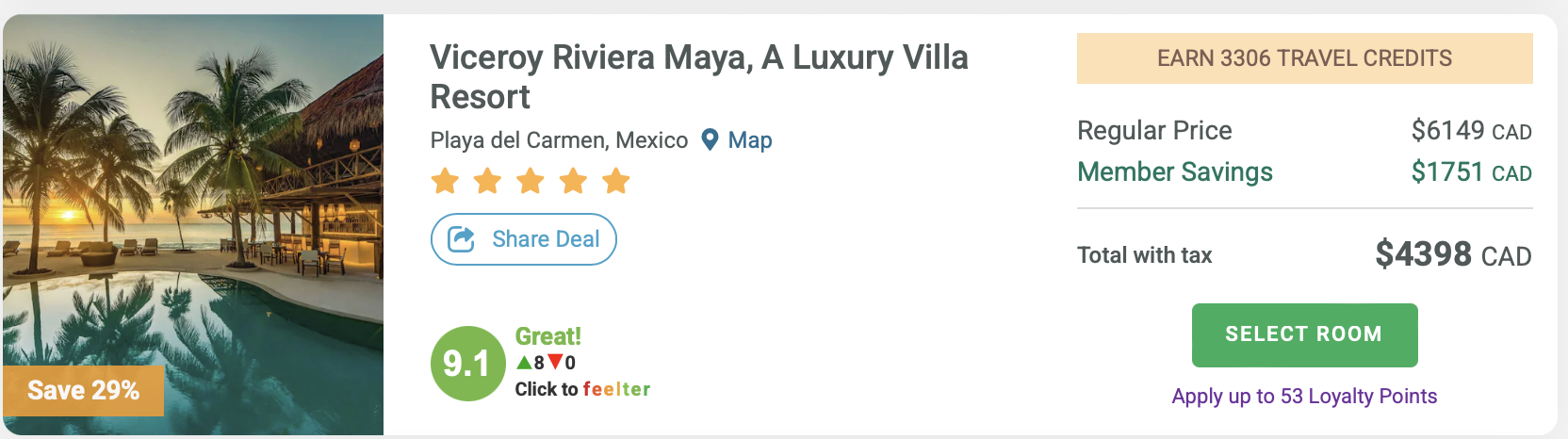Screen dimensions: 1568x439
Task: Click the Save 29% badge
Action: (84, 390)
